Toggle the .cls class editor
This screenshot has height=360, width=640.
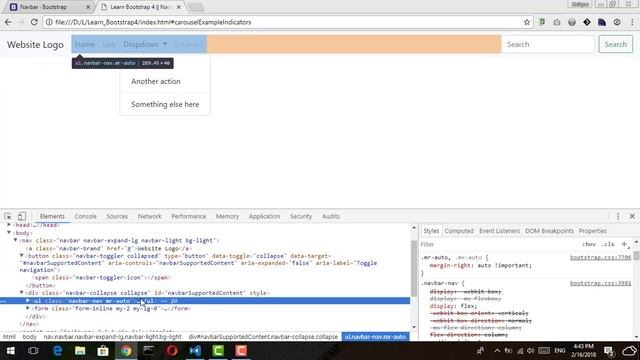coord(608,244)
